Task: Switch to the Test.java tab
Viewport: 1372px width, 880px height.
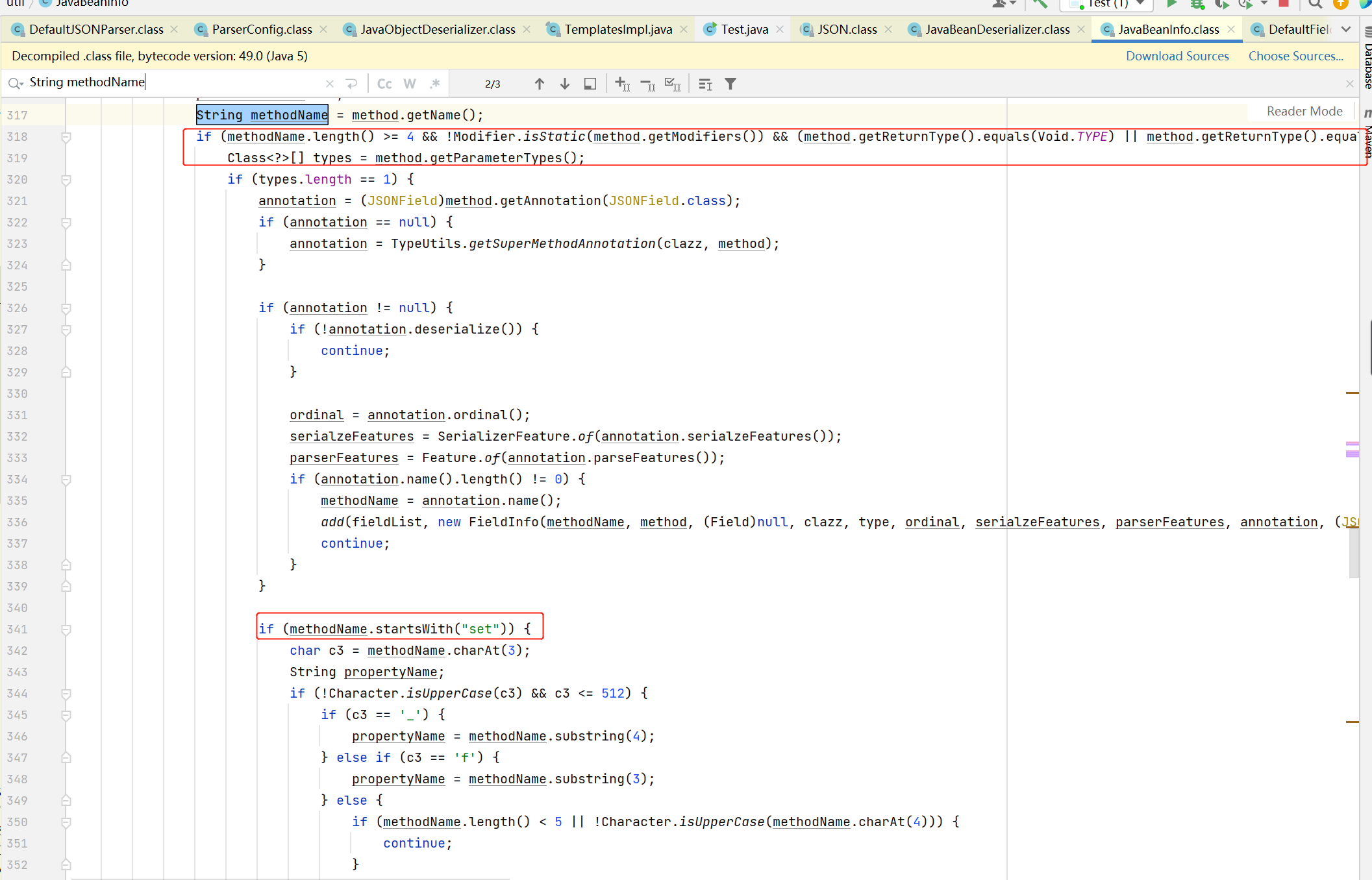Action: pyautogui.click(x=744, y=29)
